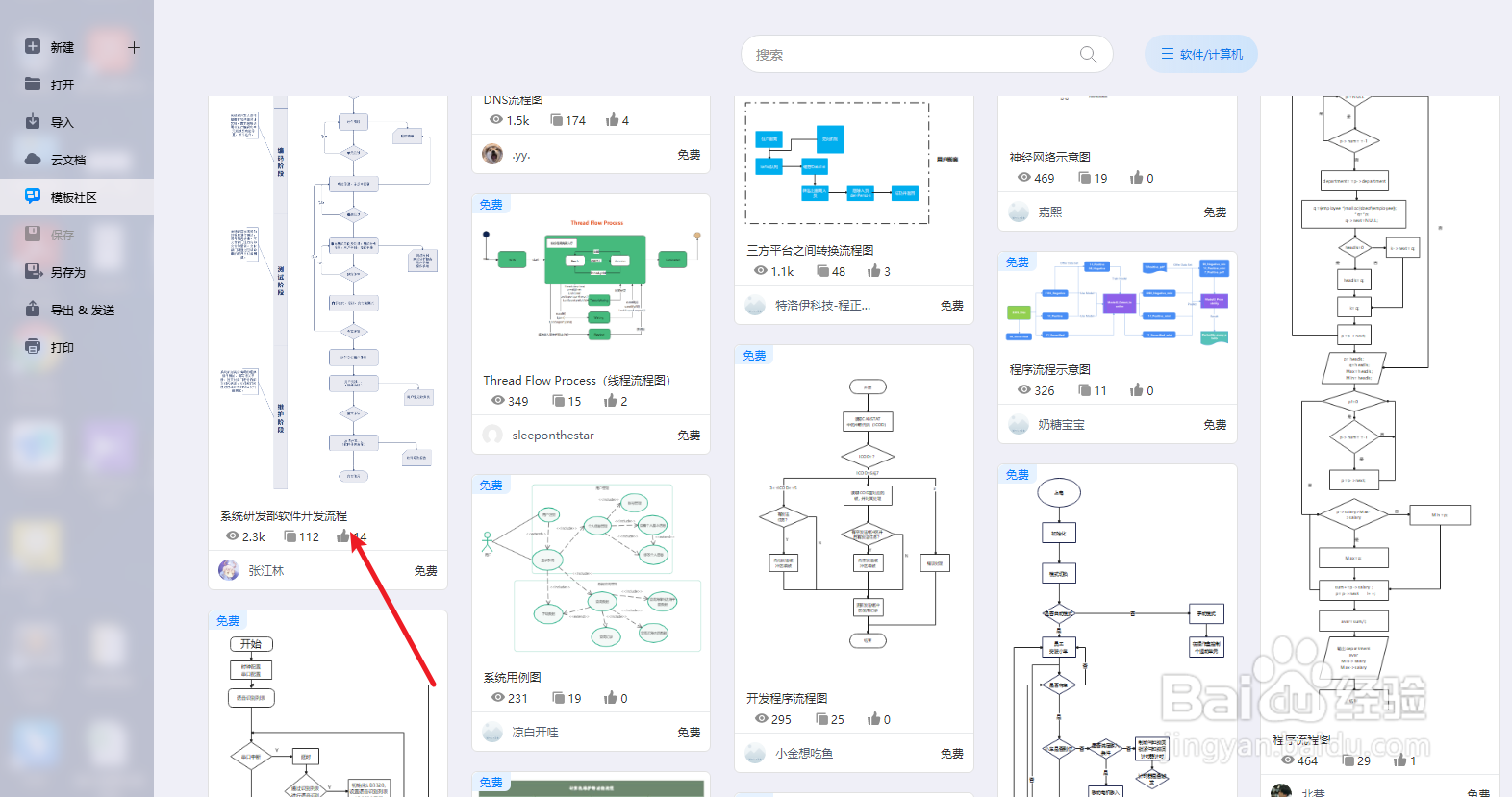
Task: Click the views eye icon showing 2.3k
Action: tap(232, 536)
